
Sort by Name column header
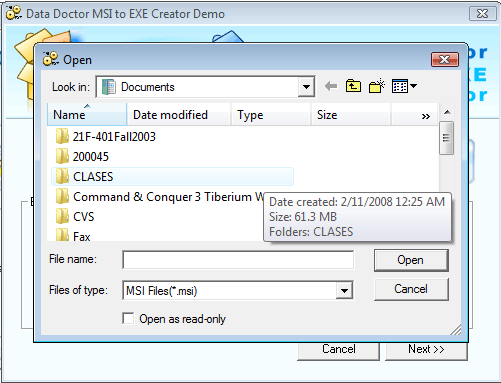point(87,115)
